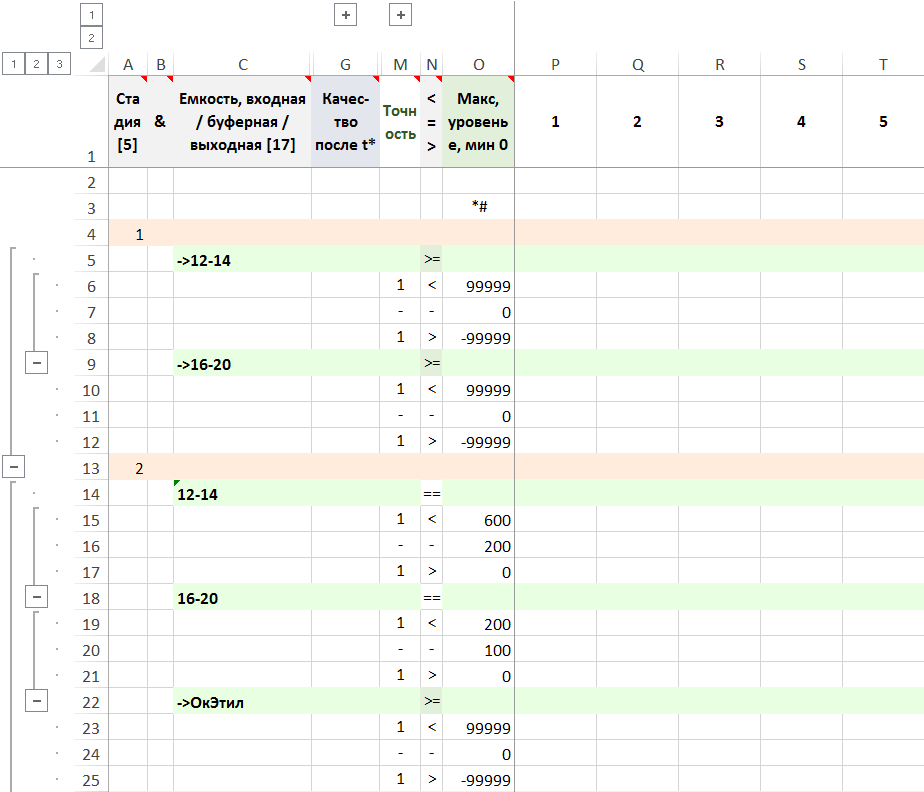Viewport: 924px width, 792px height.
Task: Select row 4 header
Action: coord(91,234)
